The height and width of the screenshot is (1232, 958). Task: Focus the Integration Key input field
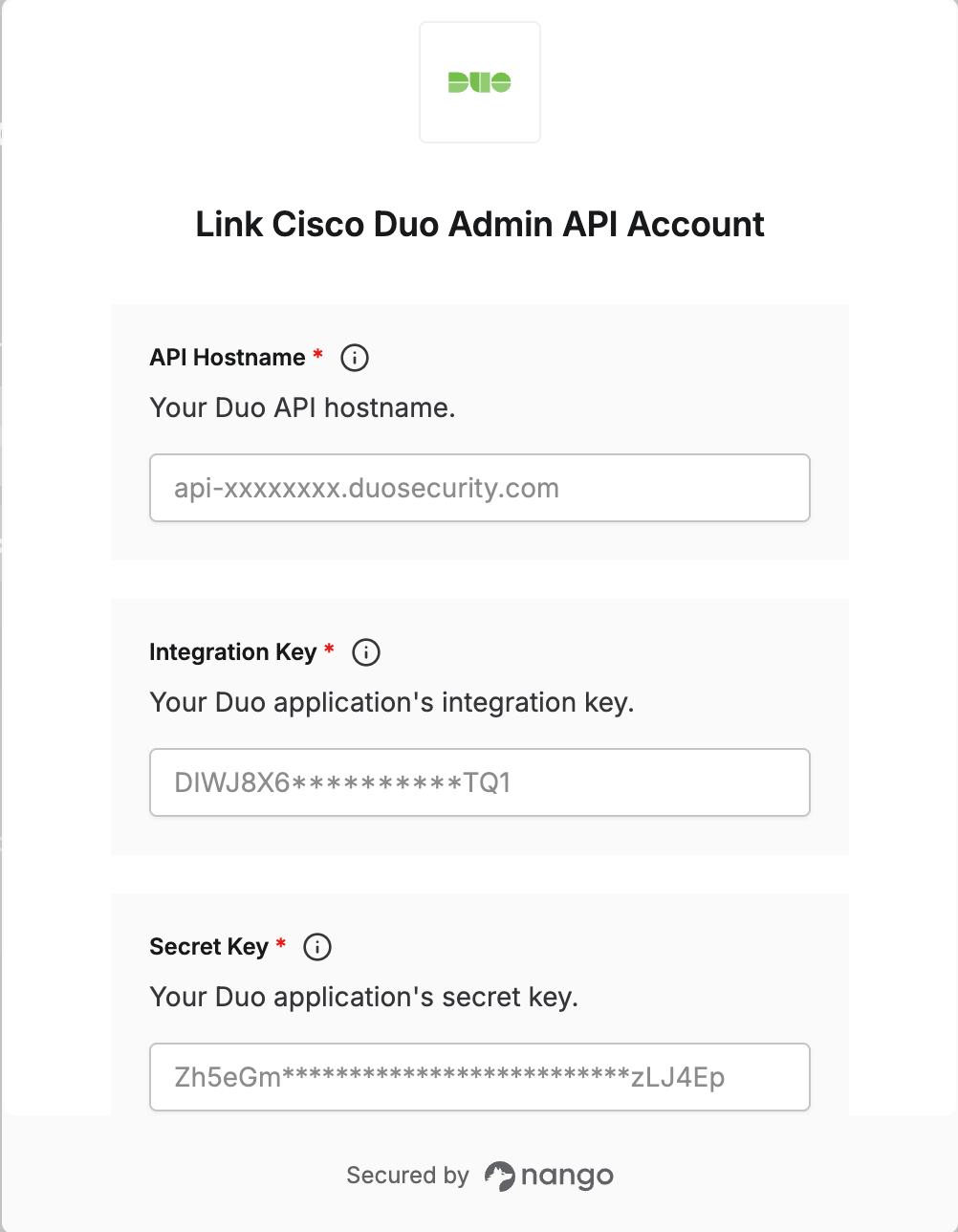[x=480, y=782]
